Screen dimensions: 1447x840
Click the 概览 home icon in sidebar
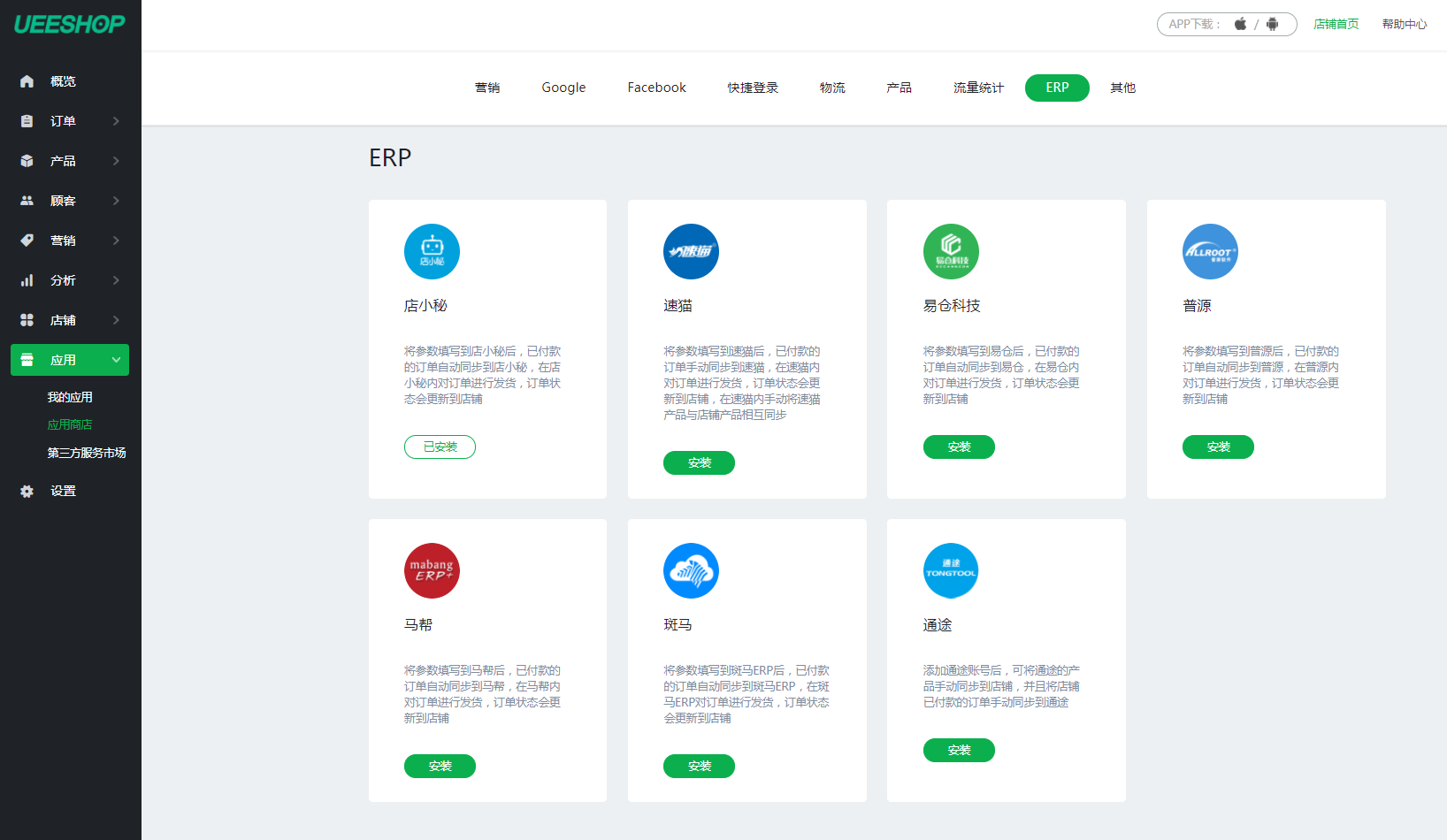(26, 80)
